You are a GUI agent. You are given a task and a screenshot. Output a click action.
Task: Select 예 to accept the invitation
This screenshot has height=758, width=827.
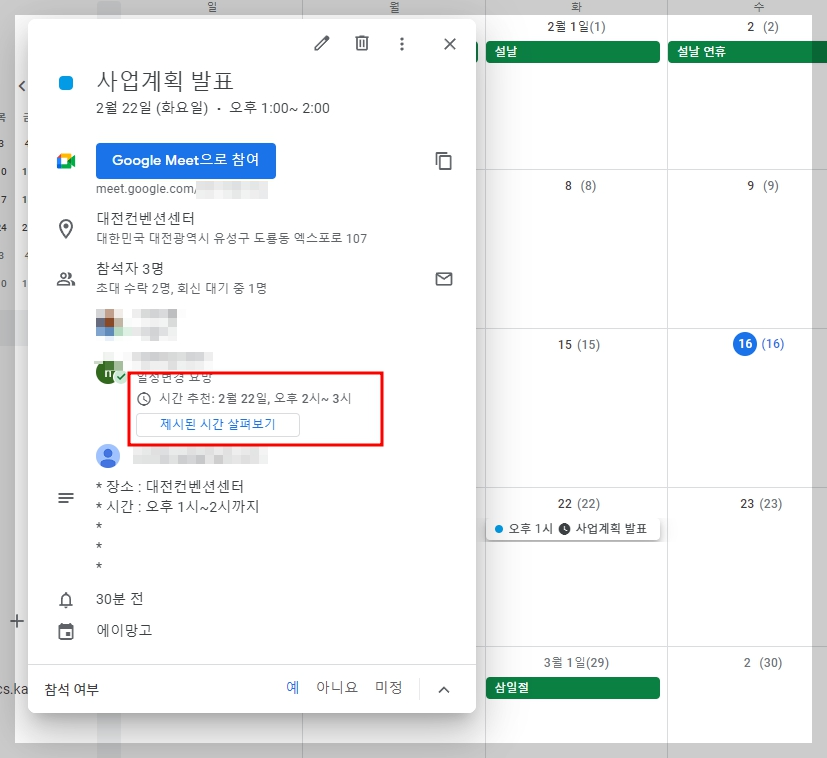click(x=296, y=688)
